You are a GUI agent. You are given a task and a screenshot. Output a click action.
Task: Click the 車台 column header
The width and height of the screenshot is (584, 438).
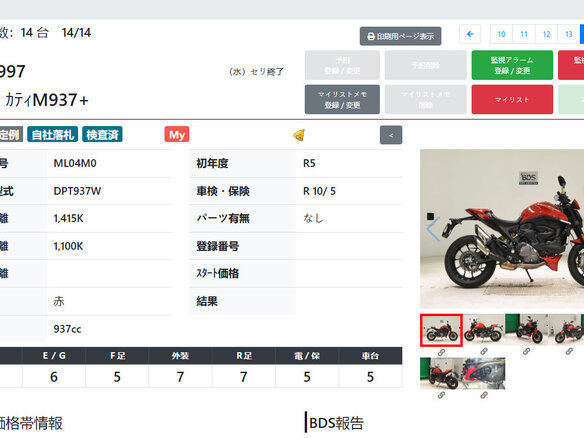[x=370, y=356]
